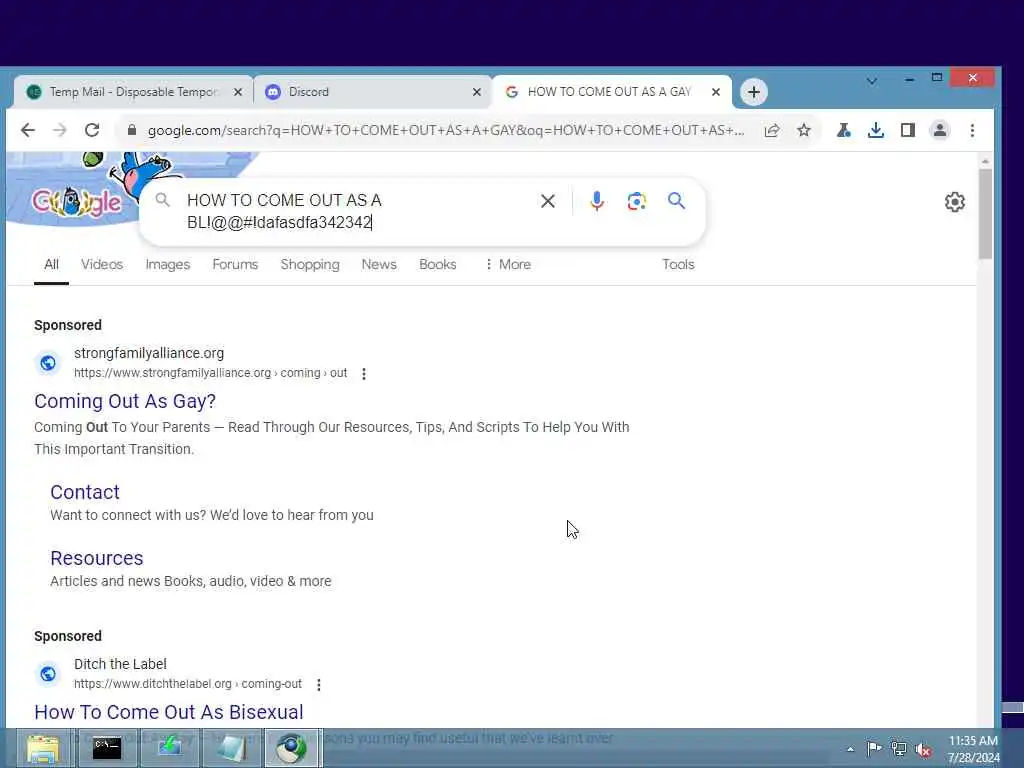Screen dimensions: 1024x768
Task: Open the search Tools options
Action: (x=678, y=264)
